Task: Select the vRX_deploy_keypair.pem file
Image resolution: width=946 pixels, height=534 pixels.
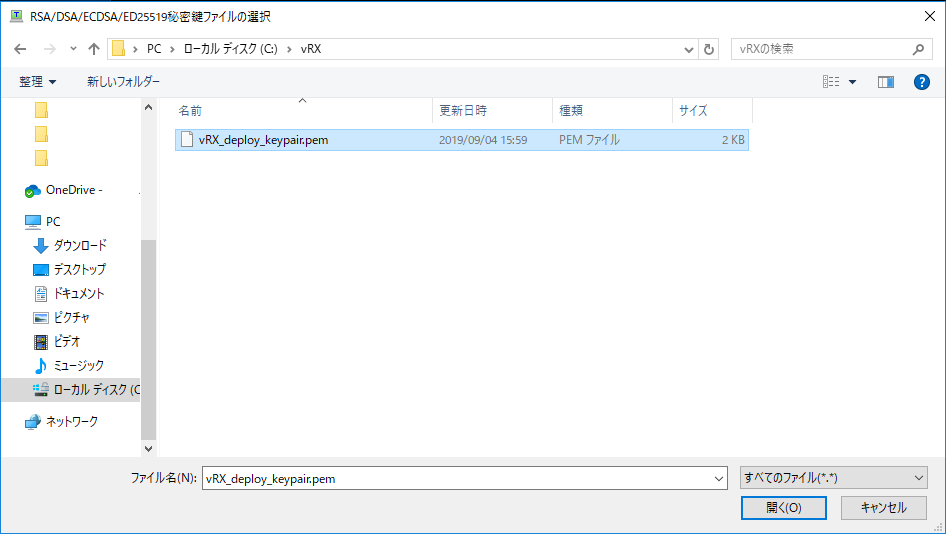Action: coord(263,140)
